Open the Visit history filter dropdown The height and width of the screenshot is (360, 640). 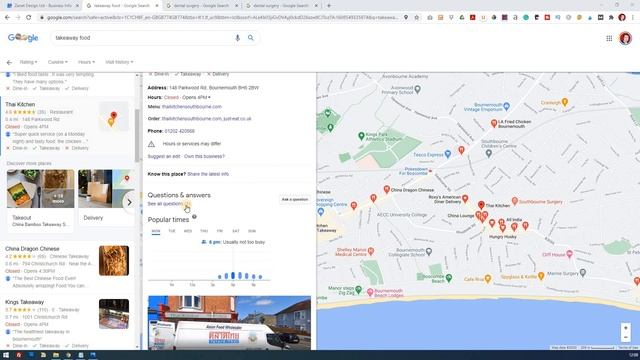pyautogui.click(x=119, y=62)
